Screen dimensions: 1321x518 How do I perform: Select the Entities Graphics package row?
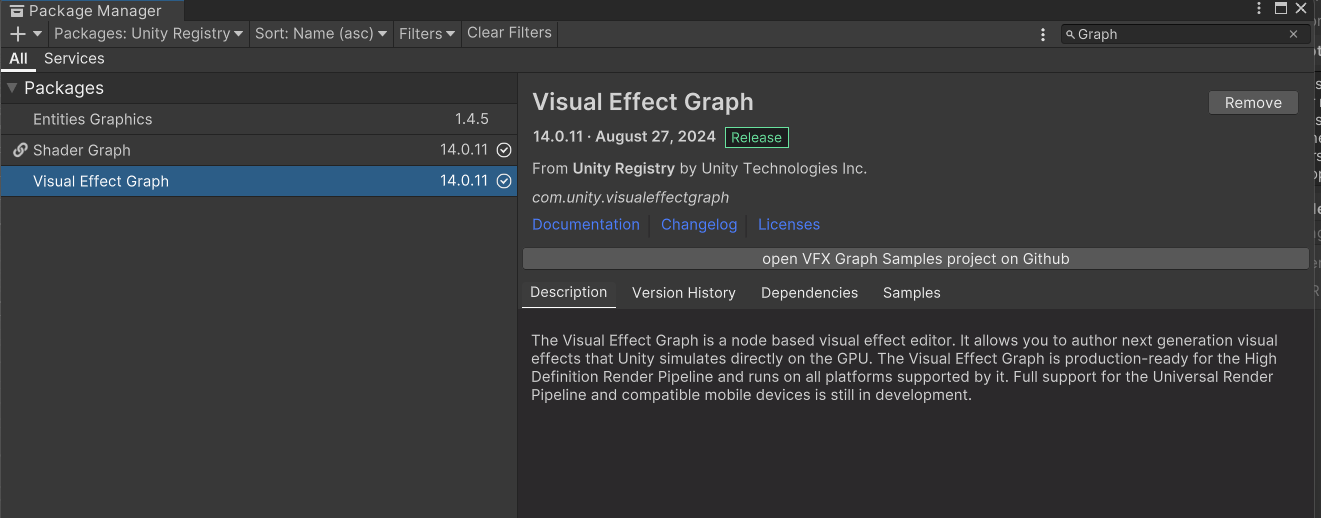coord(259,119)
